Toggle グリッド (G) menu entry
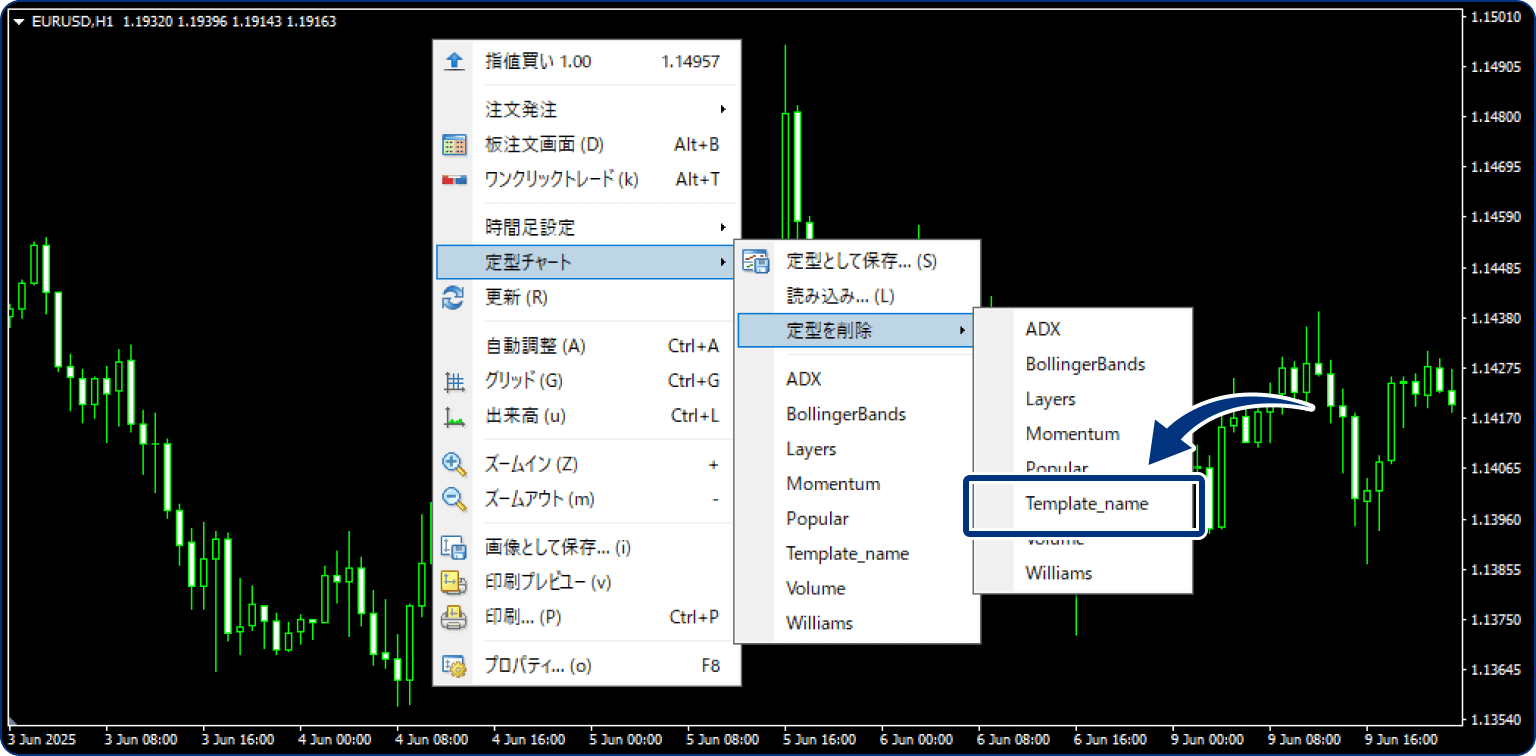The width and height of the screenshot is (1536, 756). click(x=587, y=381)
